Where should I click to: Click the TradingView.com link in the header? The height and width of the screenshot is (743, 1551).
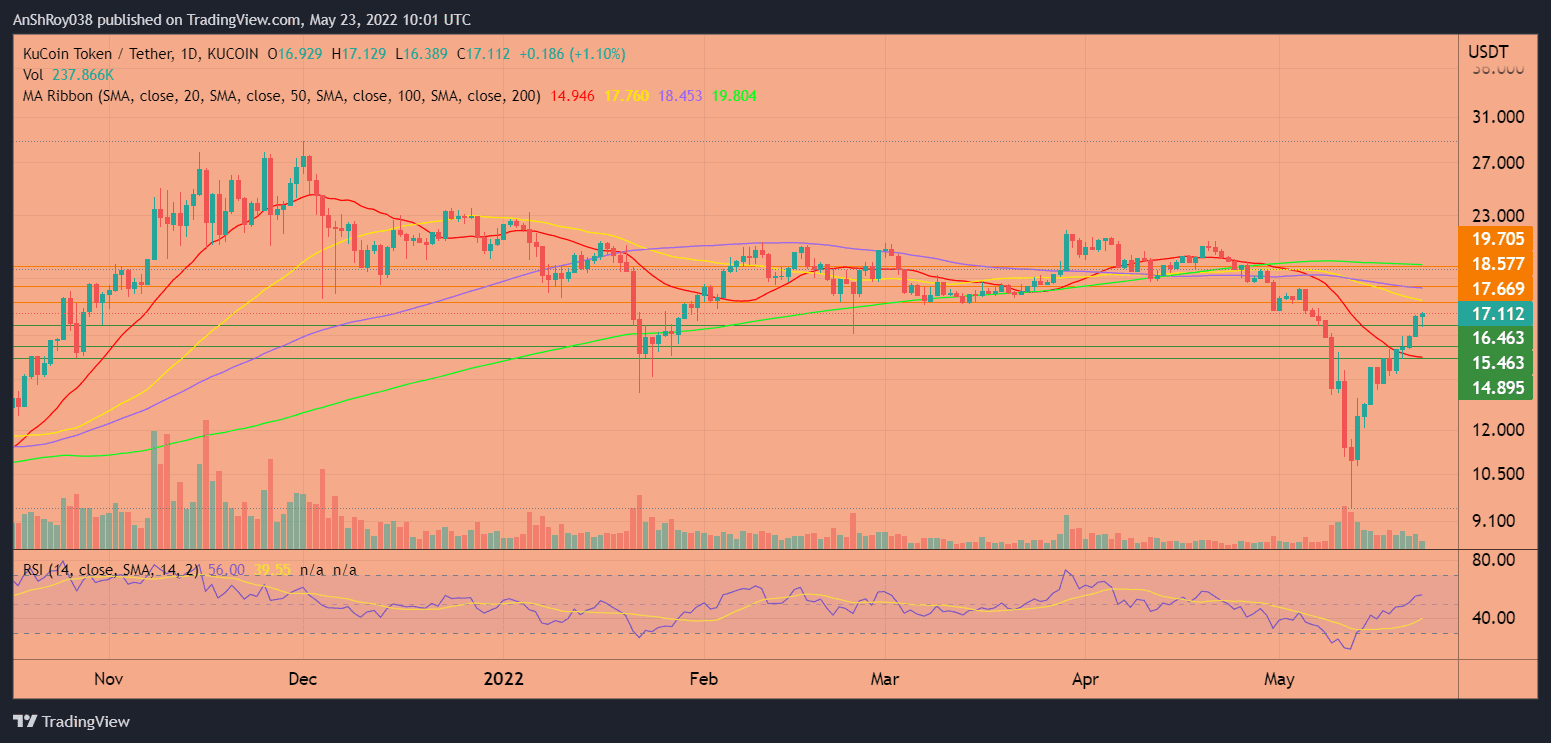coord(242,19)
